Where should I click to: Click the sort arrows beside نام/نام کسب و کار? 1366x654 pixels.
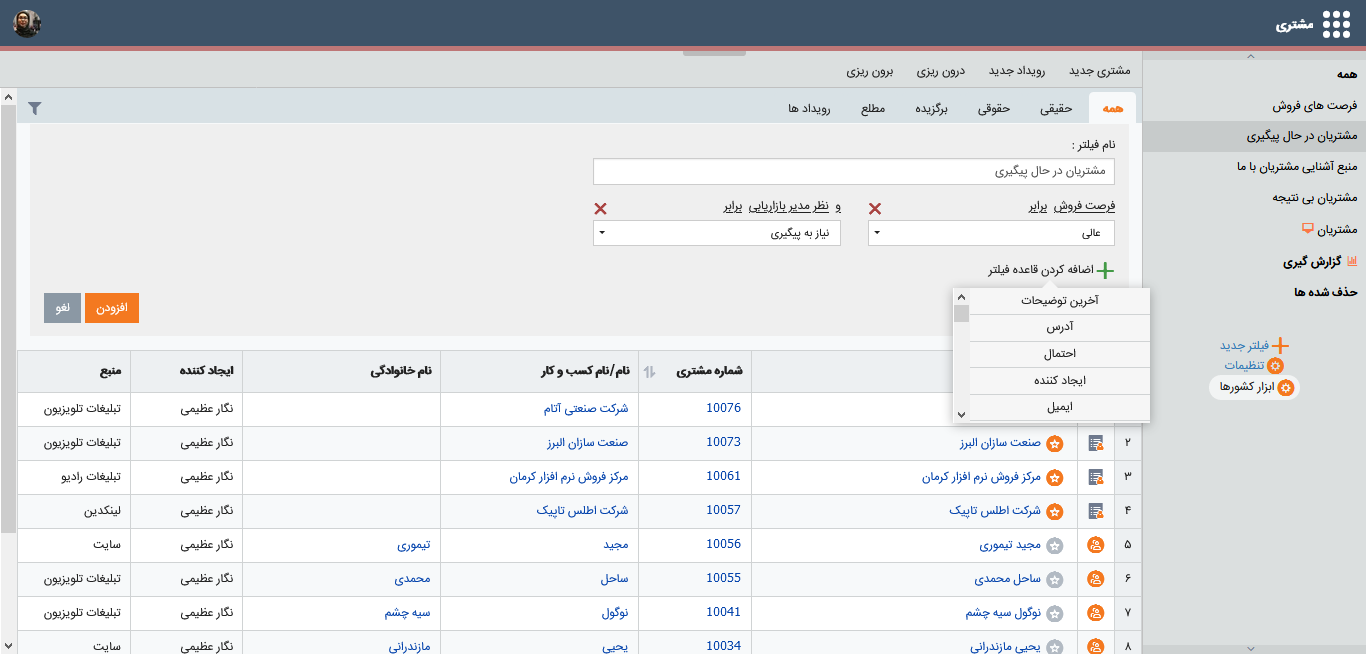click(649, 372)
